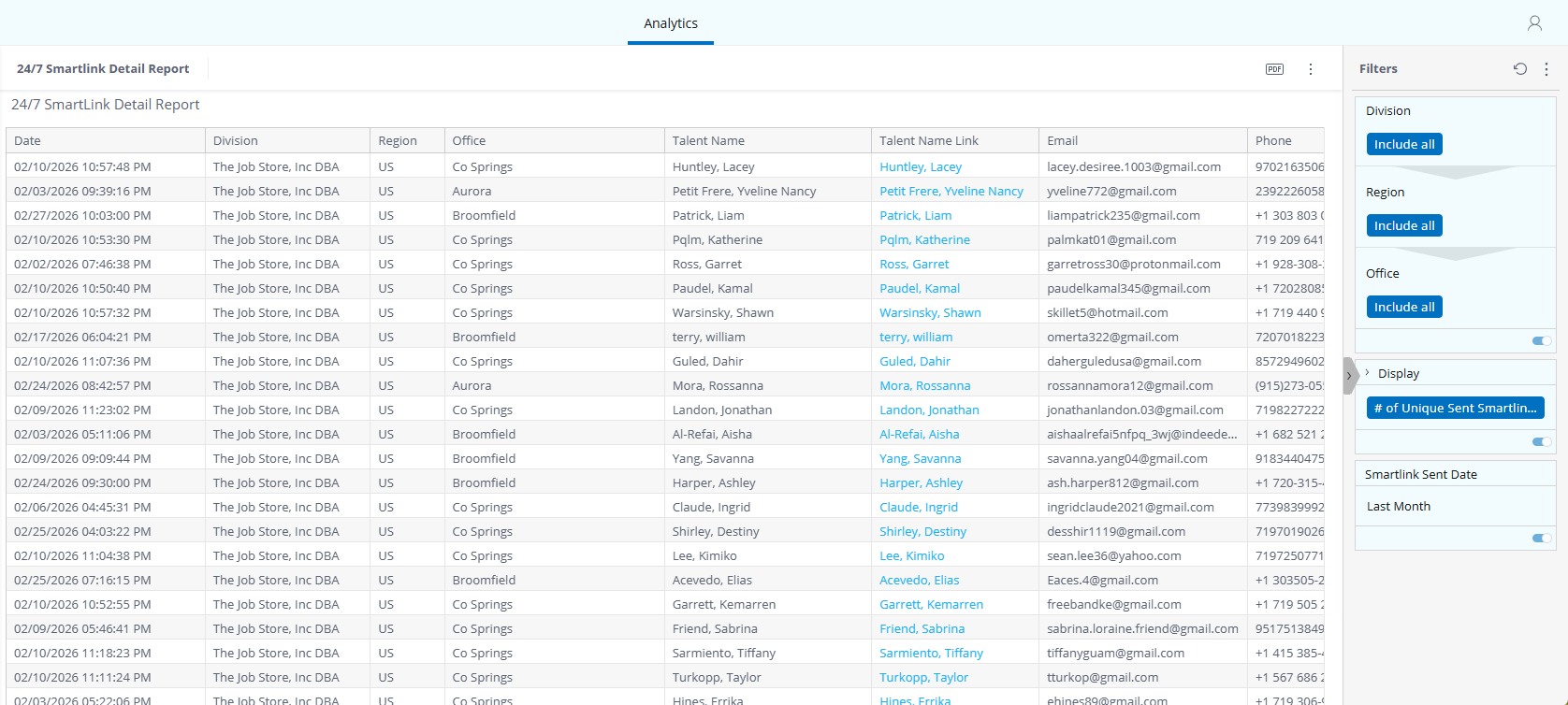
Task: Open Guled, Dahir talent link
Action: (915, 361)
